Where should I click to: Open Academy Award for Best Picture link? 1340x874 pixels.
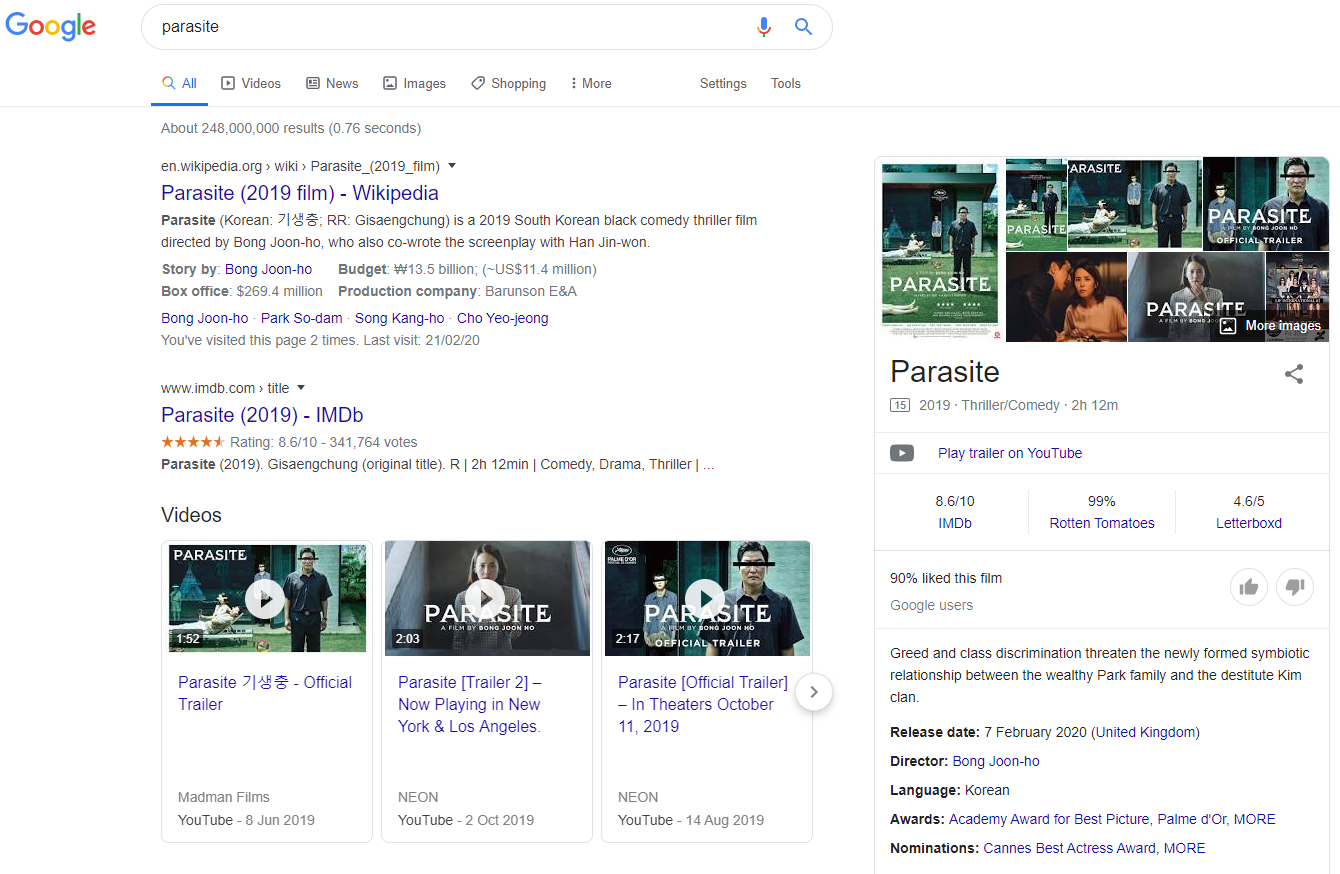coord(1049,819)
